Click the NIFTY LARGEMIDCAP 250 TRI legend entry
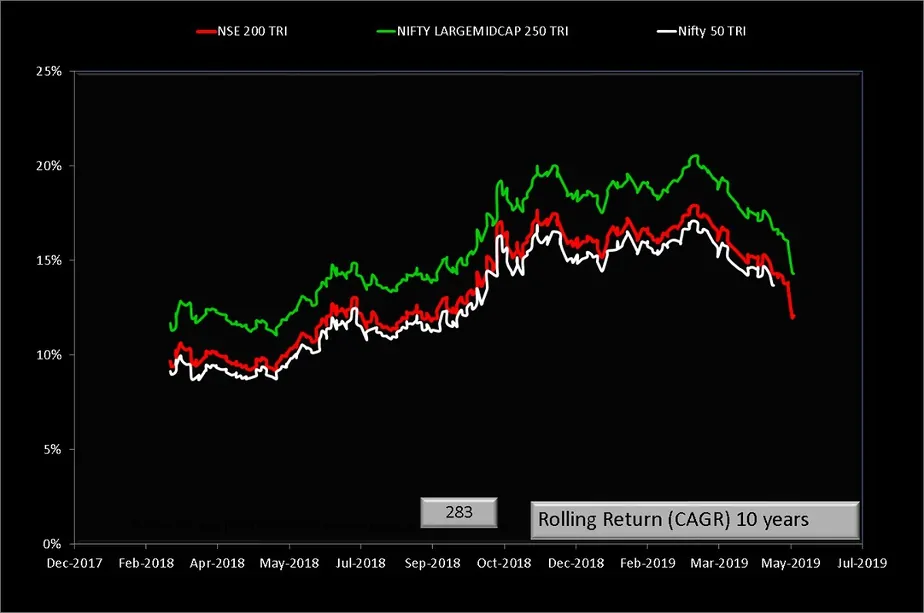This screenshot has width=924, height=613. click(x=473, y=31)
